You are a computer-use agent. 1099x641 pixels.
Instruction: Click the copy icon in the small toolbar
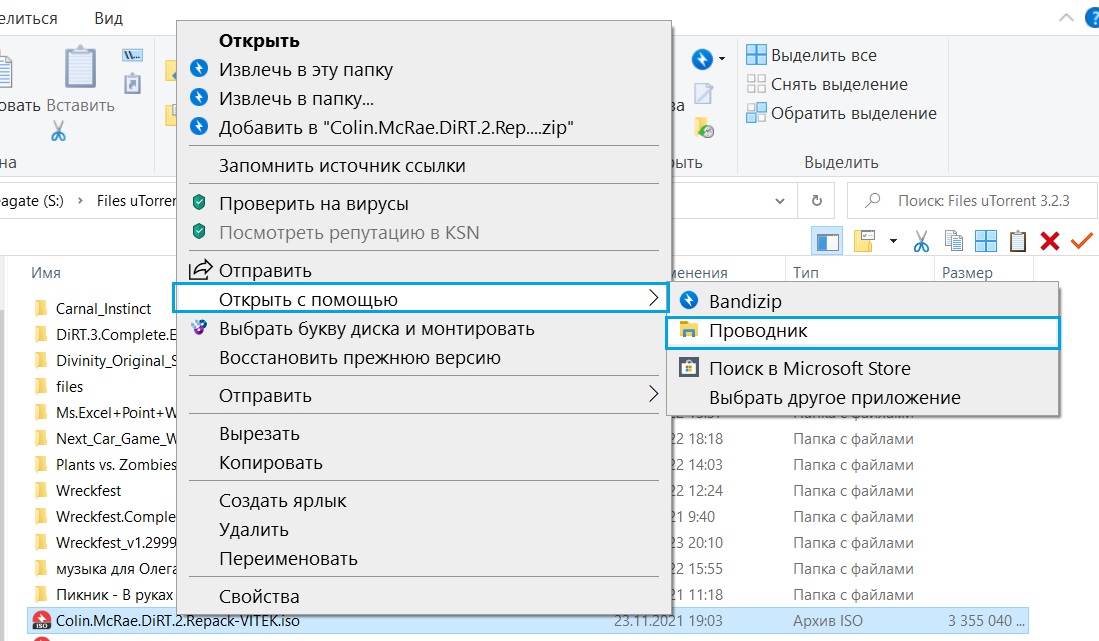pyautogui.click(x=954, y=241)
